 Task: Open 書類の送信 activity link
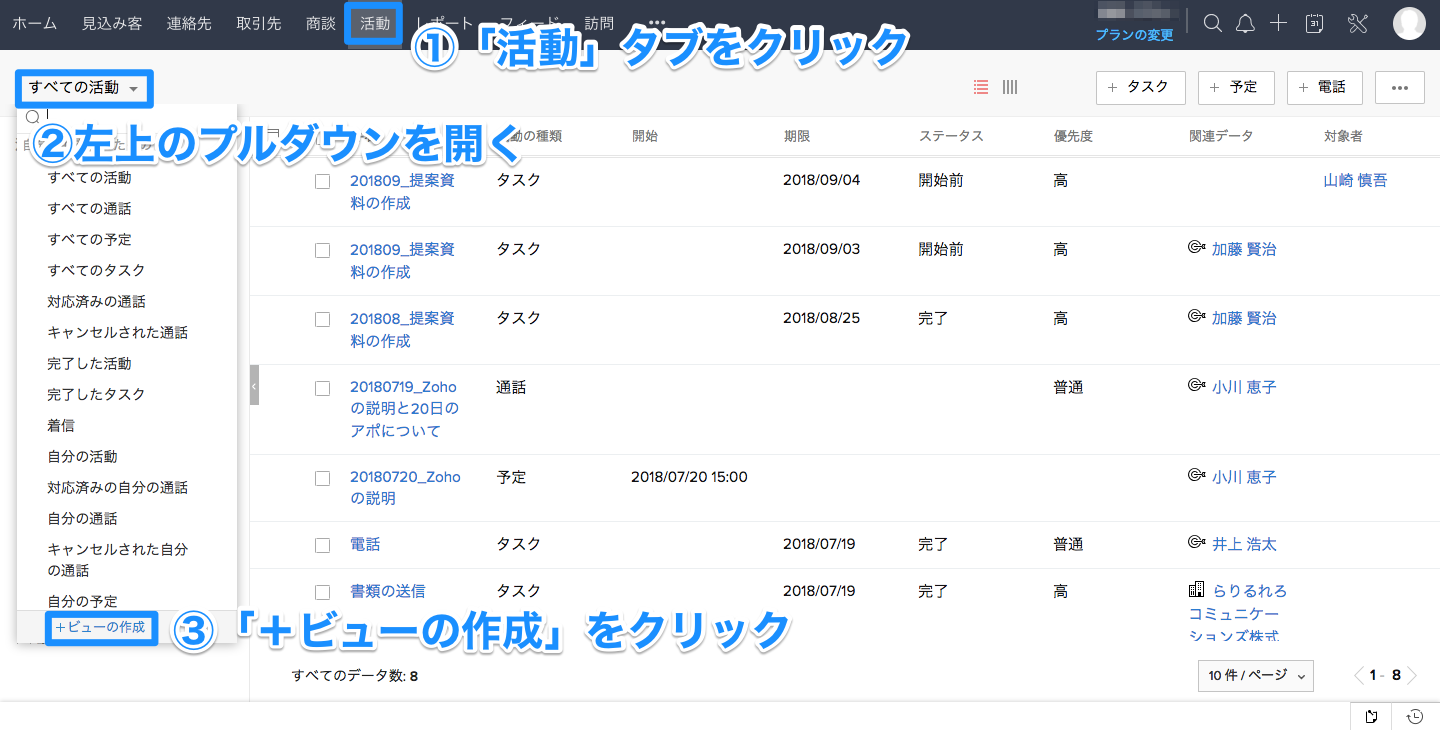(387, 592)
